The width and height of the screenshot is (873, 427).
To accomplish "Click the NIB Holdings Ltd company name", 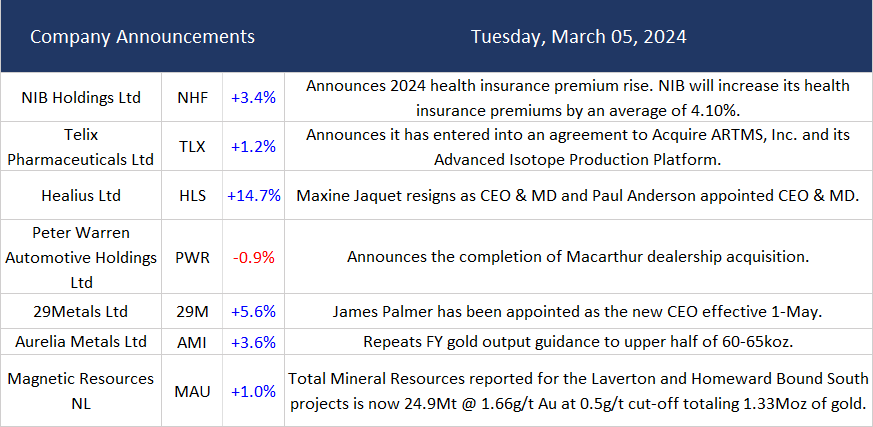I will tap(81, 98).
